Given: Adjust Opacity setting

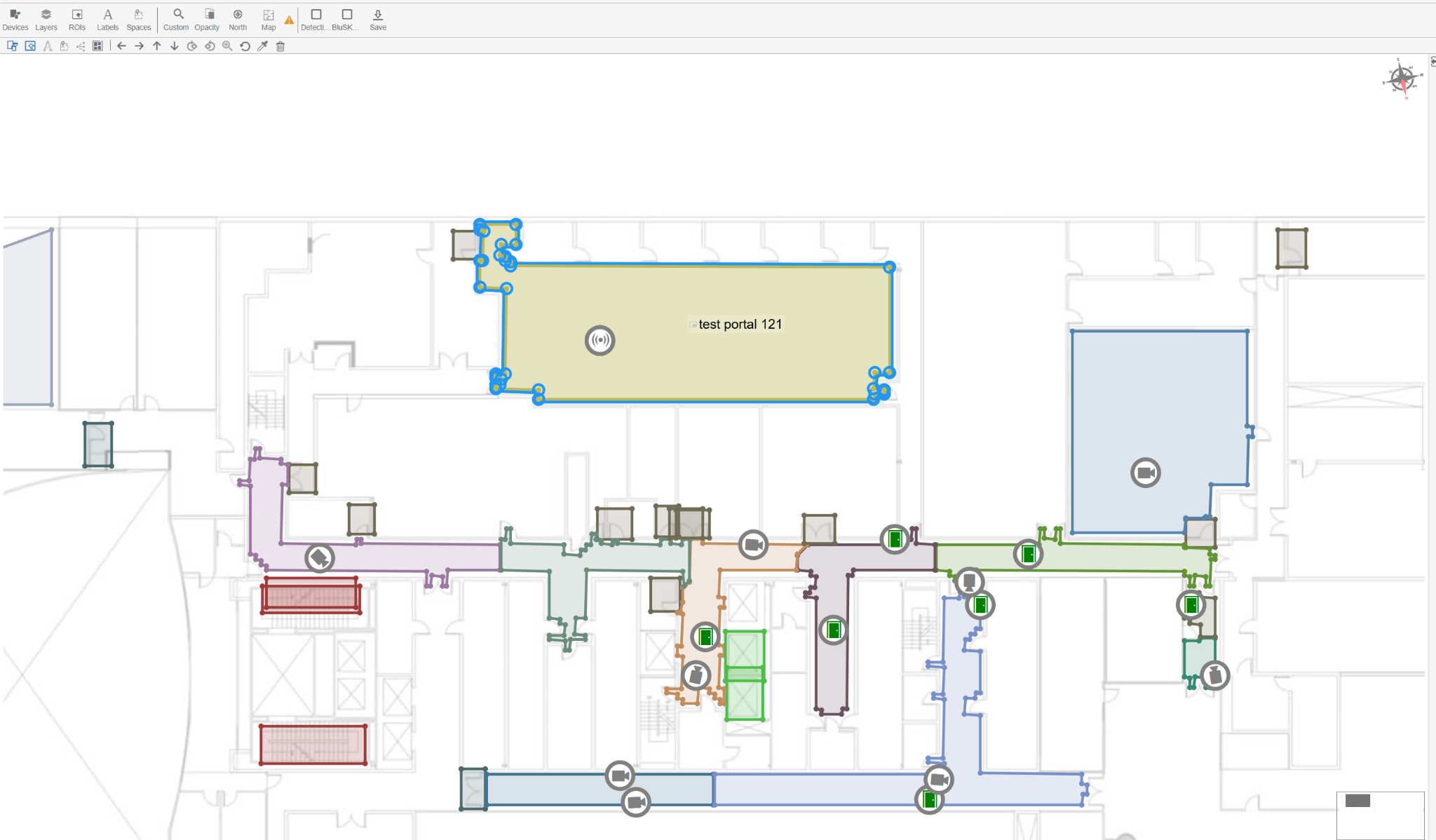Looking at the screenshot, I should click(207, 20).
